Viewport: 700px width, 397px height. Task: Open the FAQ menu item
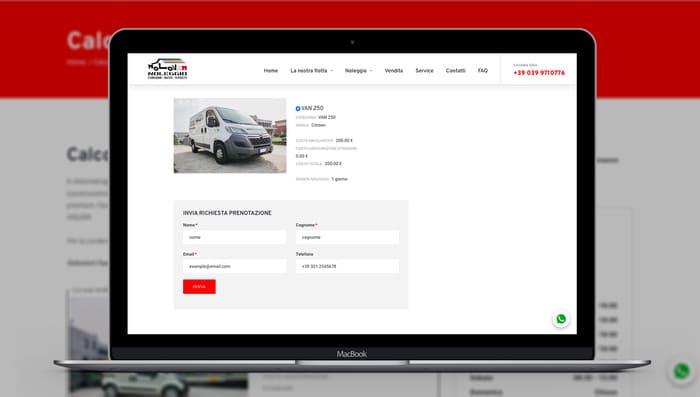pyautogui.click(x=483, y=71)
